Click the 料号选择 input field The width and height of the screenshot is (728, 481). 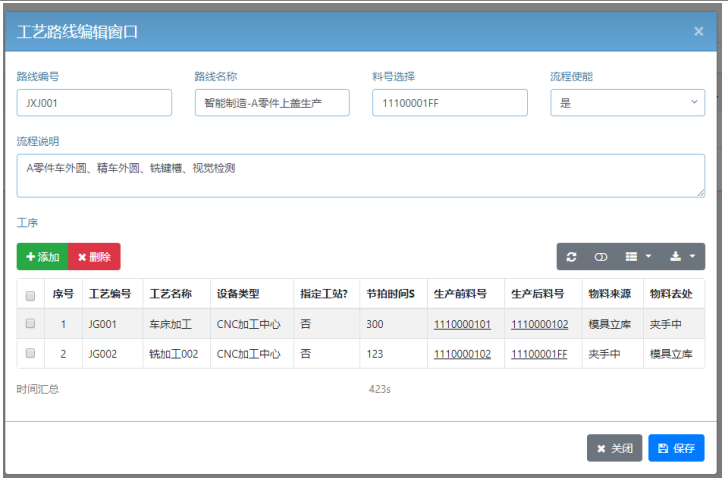450,103
